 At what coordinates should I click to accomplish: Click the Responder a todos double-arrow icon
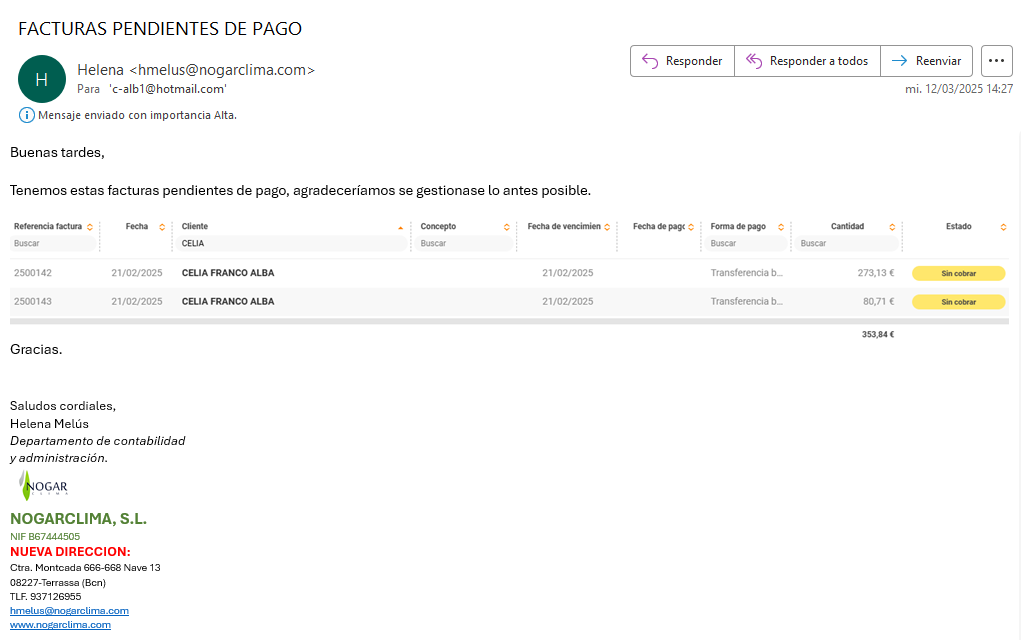pos(754,61)
